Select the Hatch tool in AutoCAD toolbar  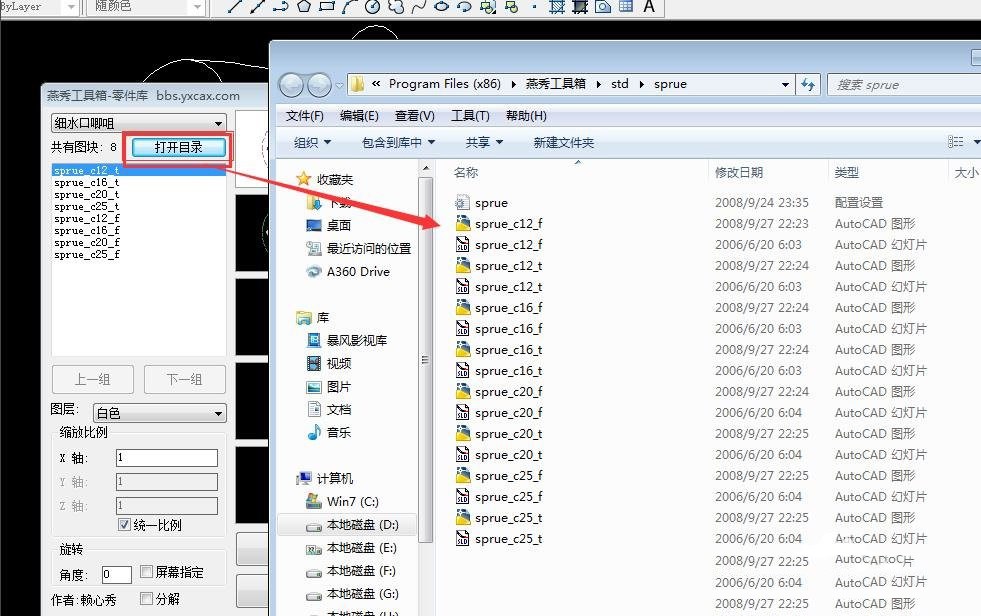click(557, 7)
